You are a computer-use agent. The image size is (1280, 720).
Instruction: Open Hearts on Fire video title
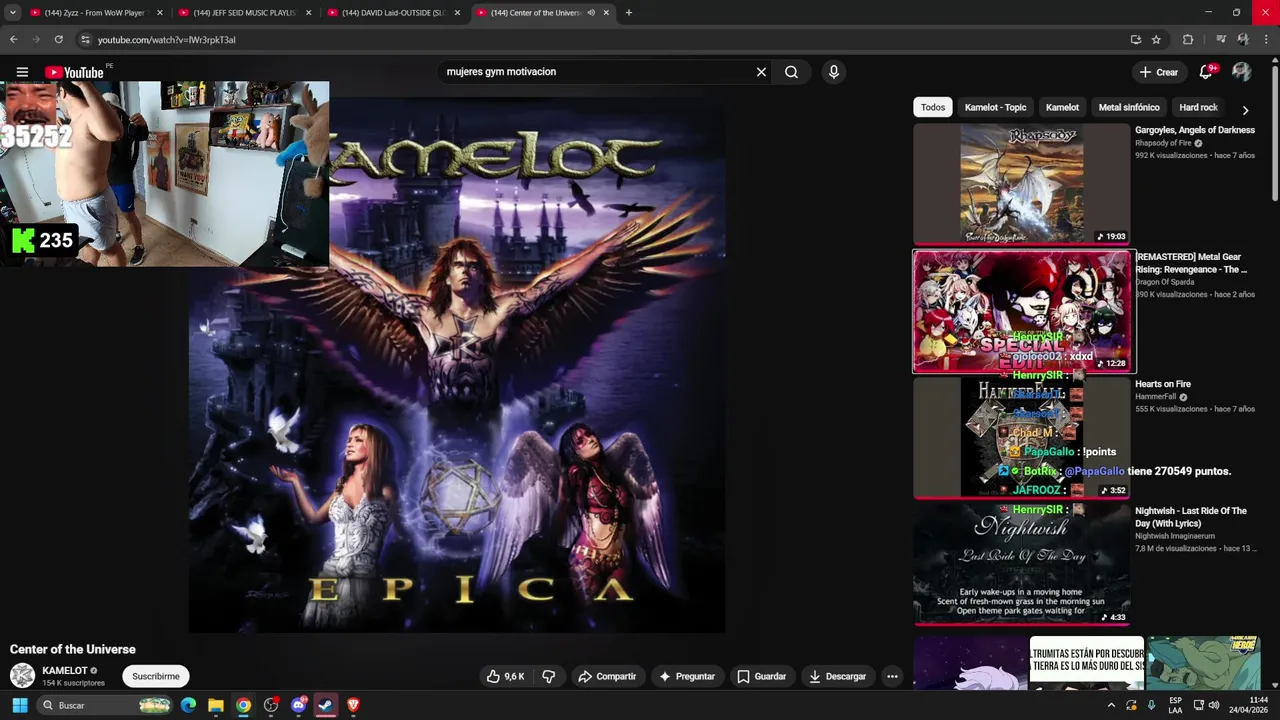tap(1163, 384)
